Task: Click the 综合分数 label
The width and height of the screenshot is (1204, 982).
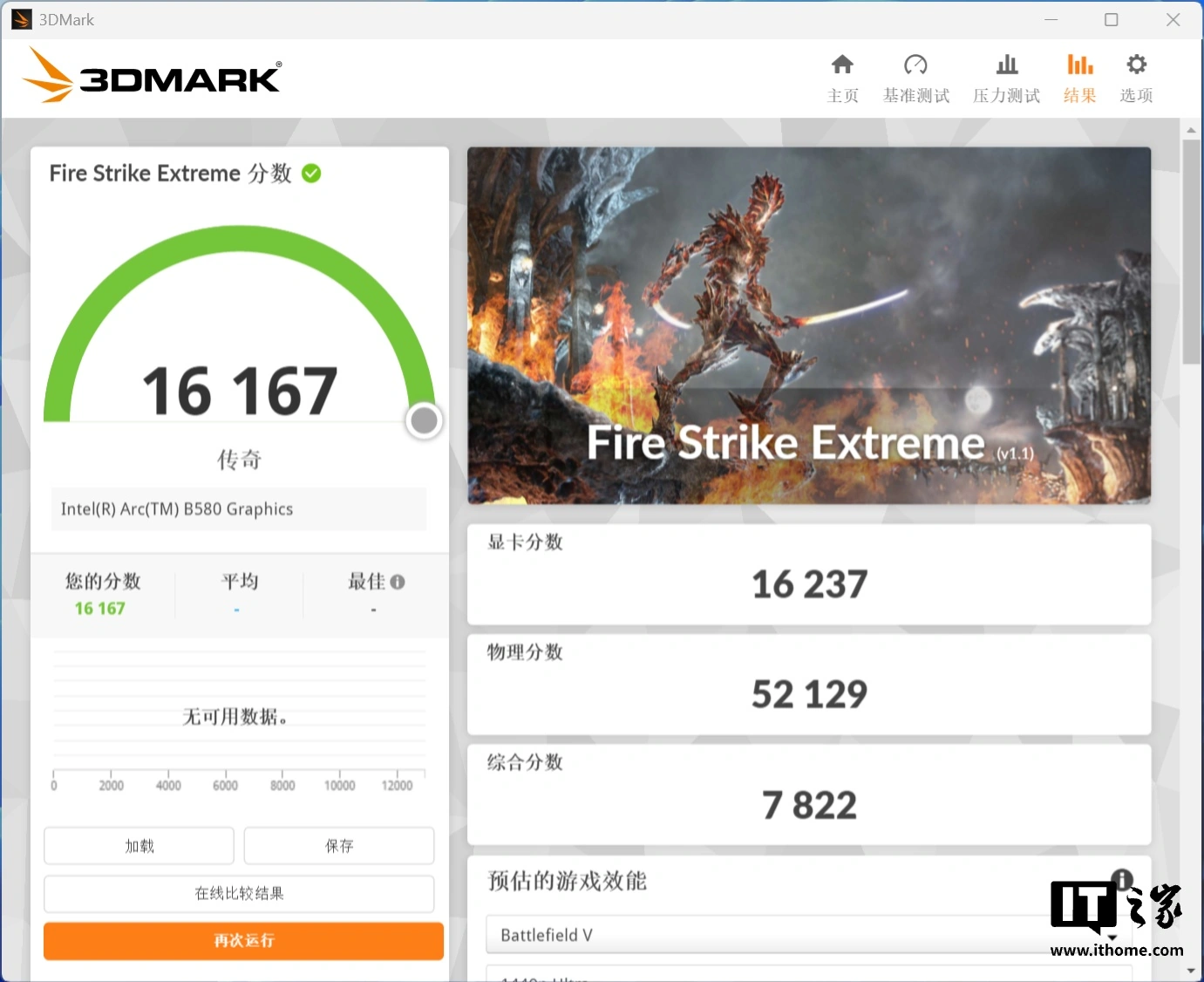Action: point(525,762)
